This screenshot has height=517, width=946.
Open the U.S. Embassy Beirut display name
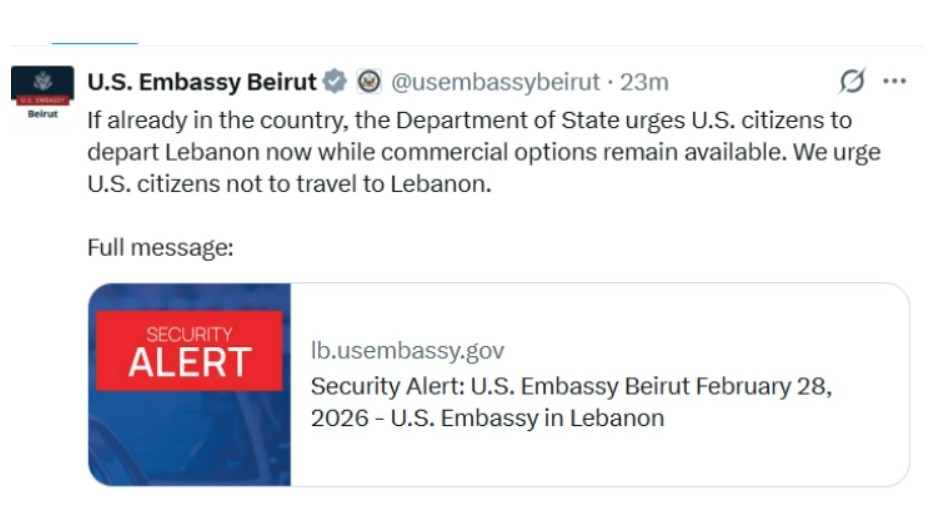[202, 82]
